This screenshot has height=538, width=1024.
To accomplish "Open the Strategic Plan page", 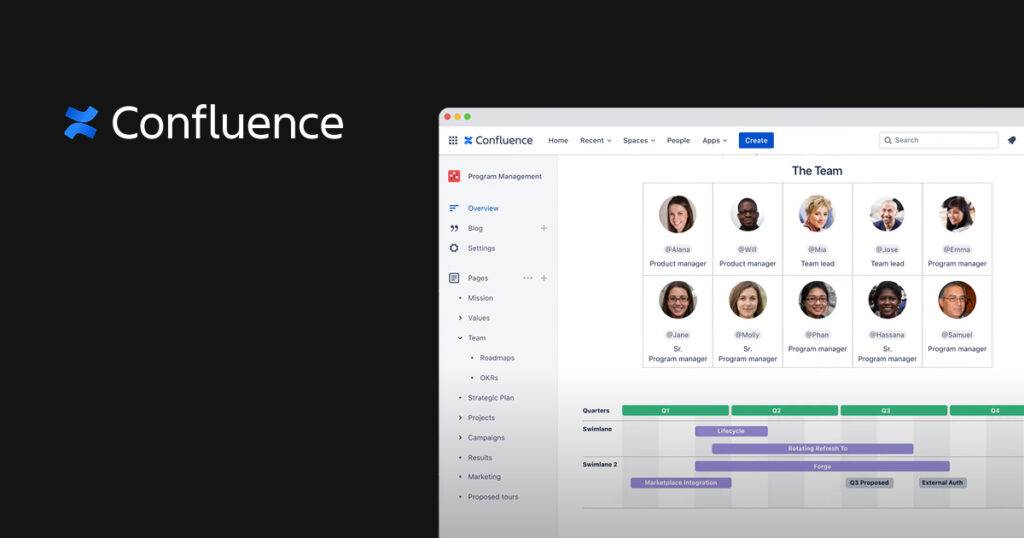I will [491, 398].
